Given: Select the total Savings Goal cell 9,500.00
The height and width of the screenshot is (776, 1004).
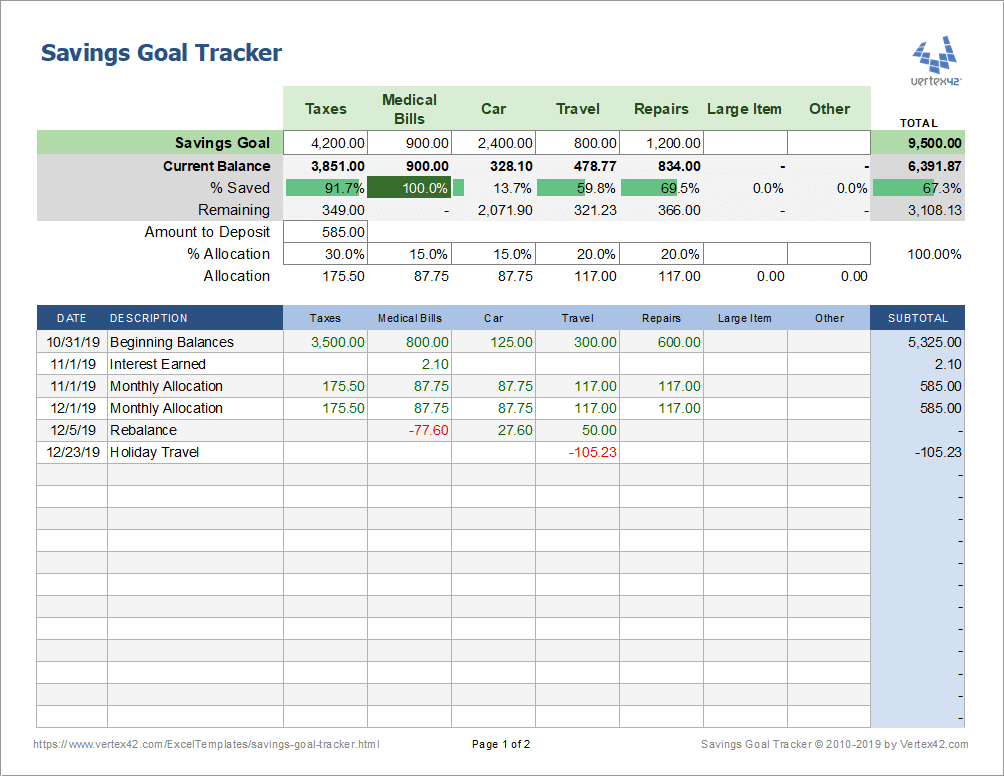Looking at the screenshot, I should pyautogui.click(x=917, y=143).
